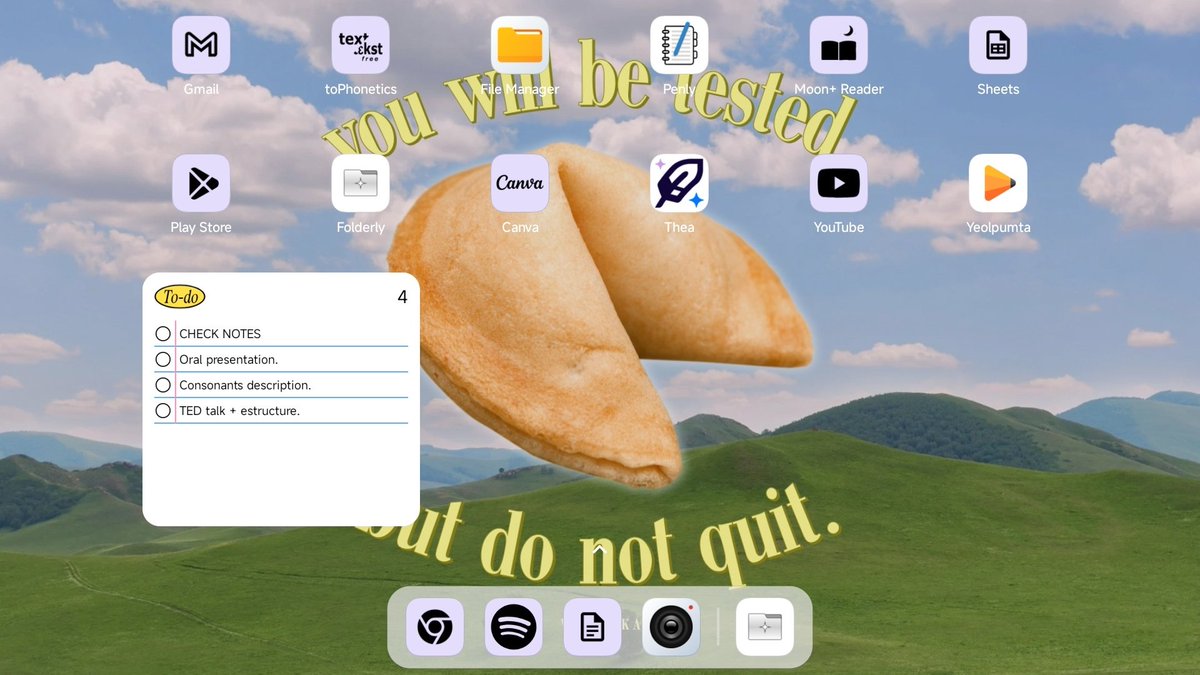Viewport: 1200px width, 675px height.
Task: Launch the Camera from the dock
Action: (x=671, y=627)
